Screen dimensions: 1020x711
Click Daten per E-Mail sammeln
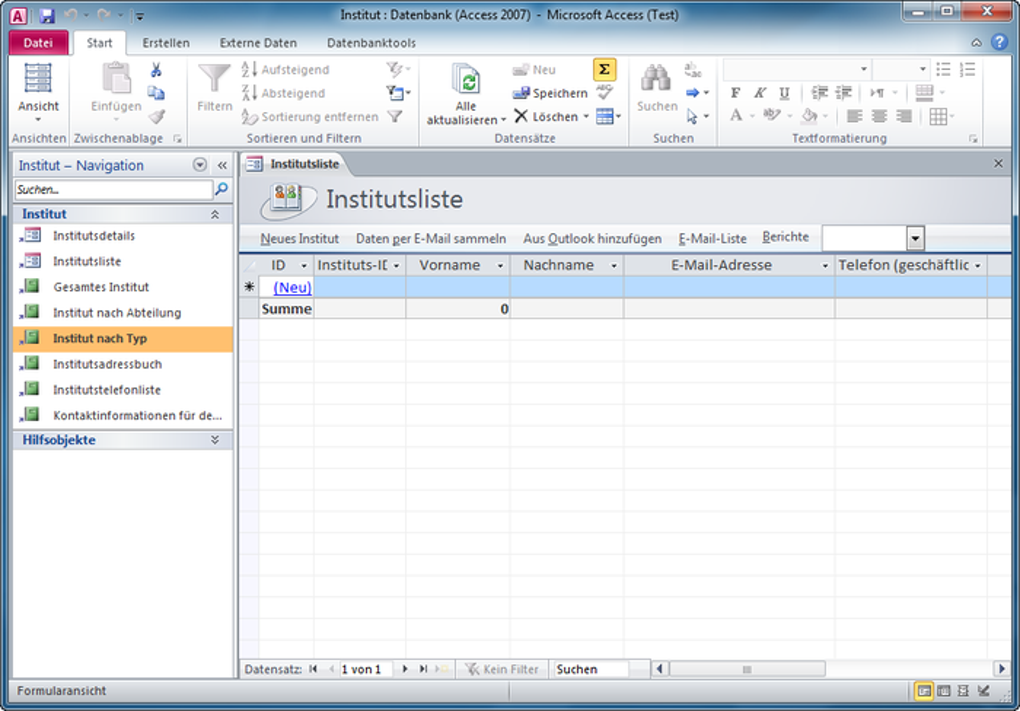(x=431, y=239)
